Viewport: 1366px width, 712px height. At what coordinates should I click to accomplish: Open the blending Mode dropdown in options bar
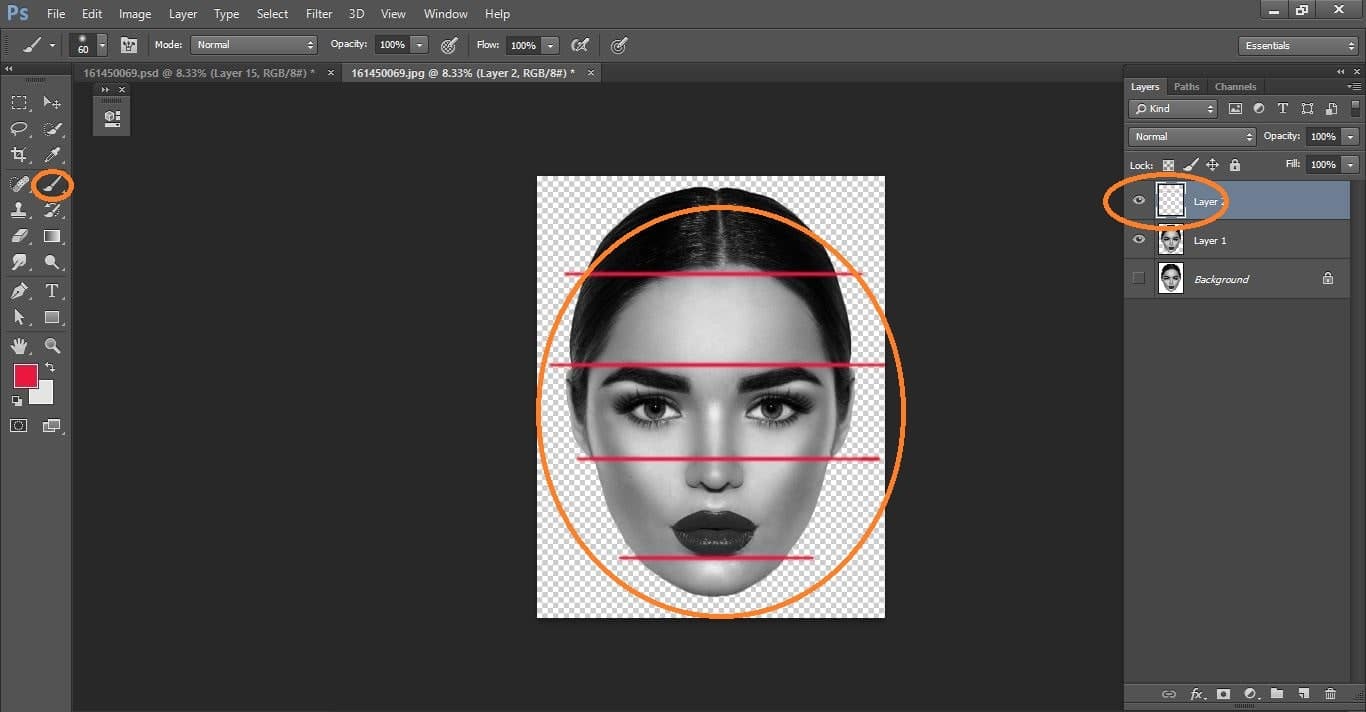point(253,44)
